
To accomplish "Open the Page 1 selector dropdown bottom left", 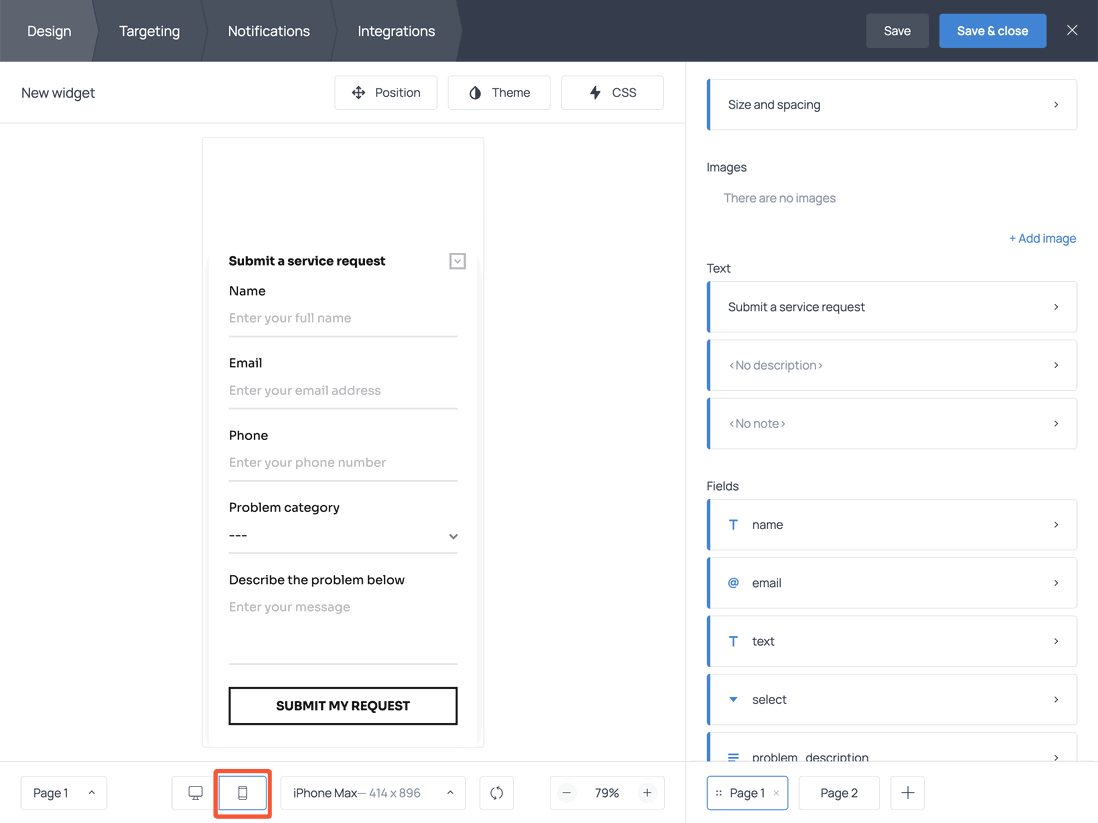I will pyautogui.click(x=63, y=792).
